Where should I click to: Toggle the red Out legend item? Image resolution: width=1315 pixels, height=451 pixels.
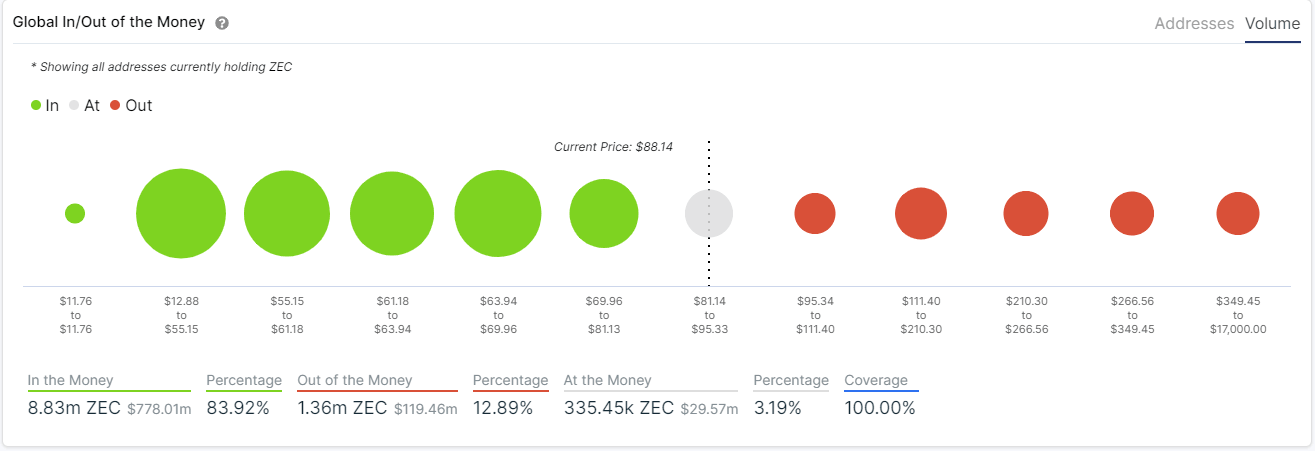tap(131, 105)
